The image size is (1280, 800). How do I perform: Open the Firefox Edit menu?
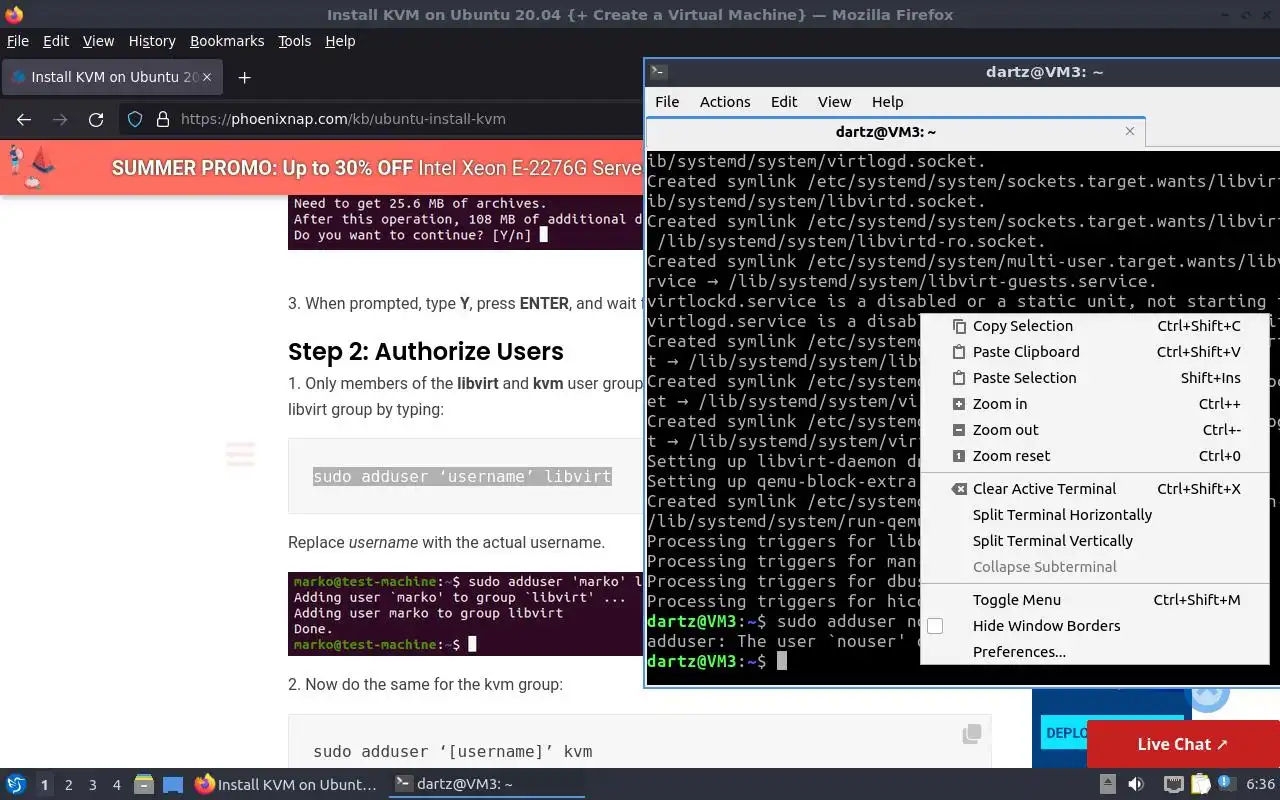click(56, 41)
